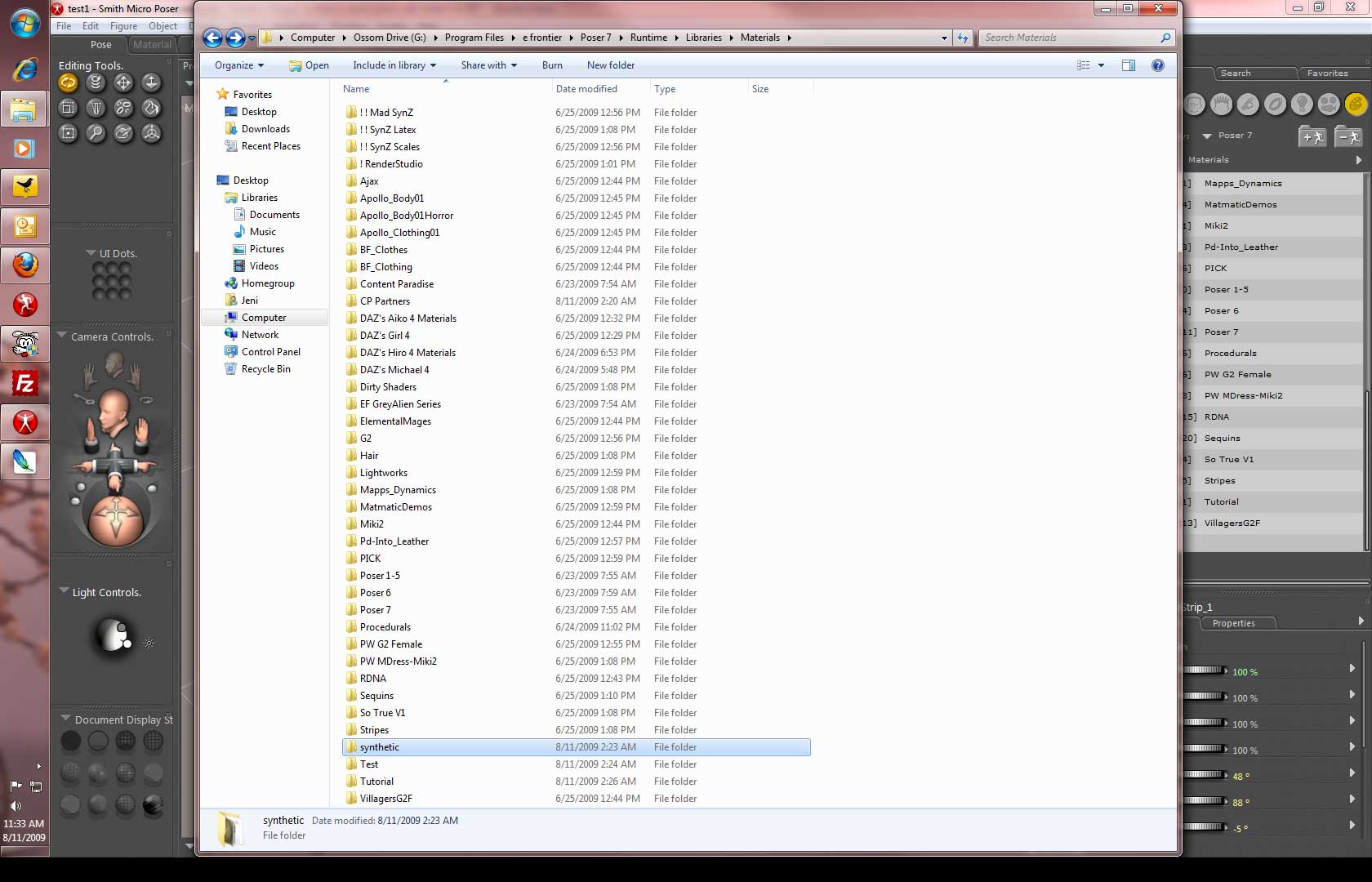This screenshot has height=882, width=1372.
Task: Open FileZilla from the taskbar
Action: (24, 383)
